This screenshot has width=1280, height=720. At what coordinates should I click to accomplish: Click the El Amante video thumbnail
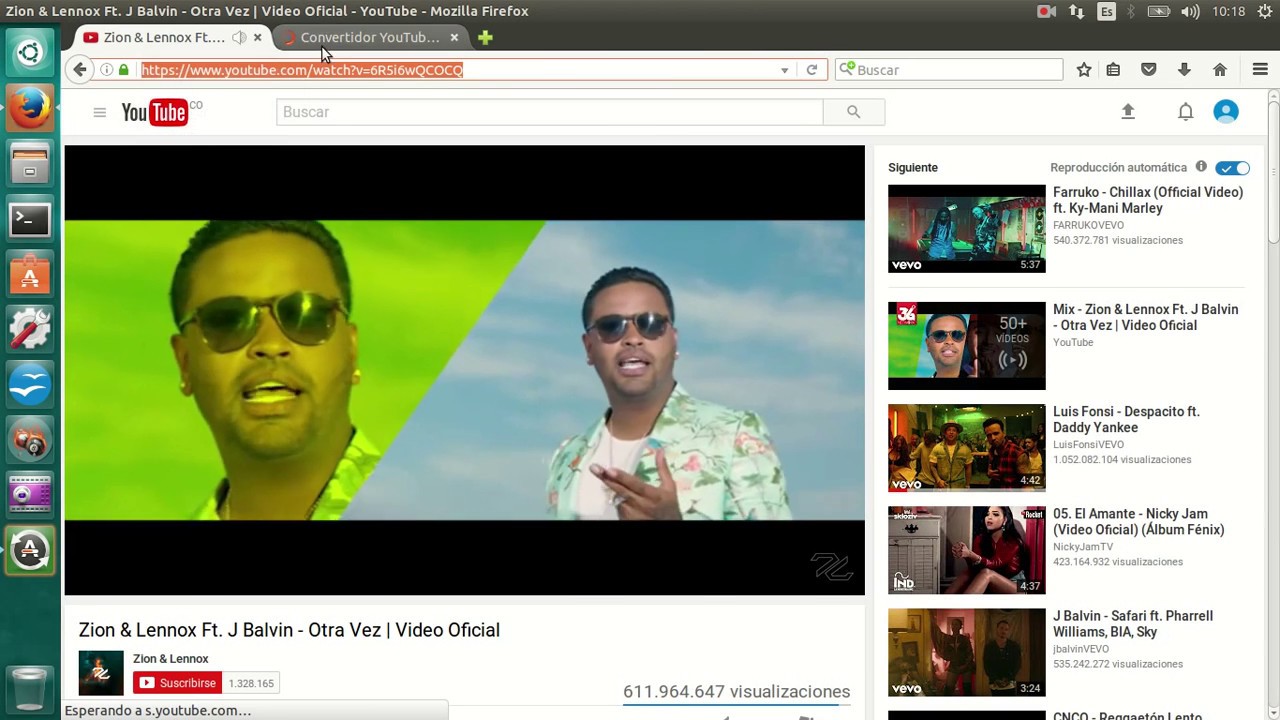[x=966, y=550]
